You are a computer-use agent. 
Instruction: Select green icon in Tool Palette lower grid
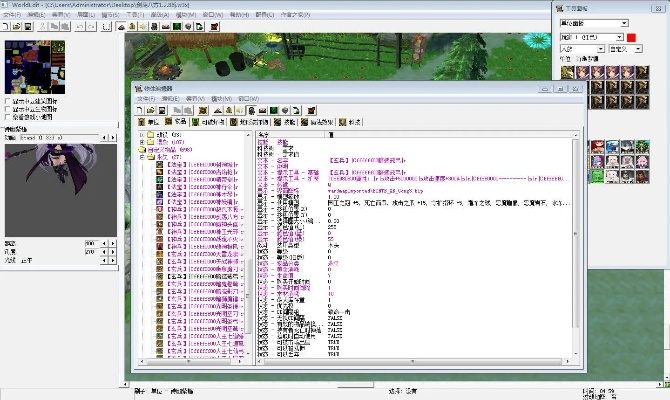point(597,176)
